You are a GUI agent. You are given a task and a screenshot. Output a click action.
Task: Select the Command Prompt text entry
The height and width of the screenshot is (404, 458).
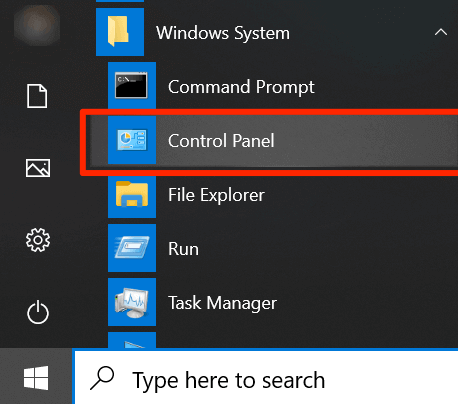[x=241, y=87]
